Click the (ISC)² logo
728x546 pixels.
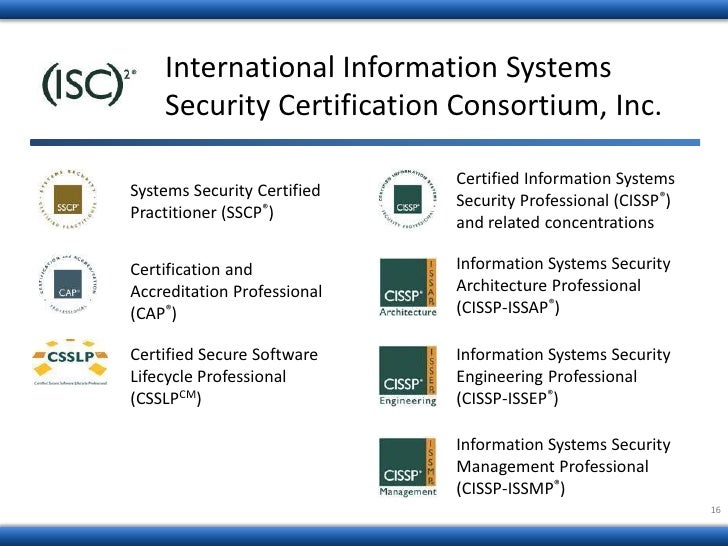pos(89,84)
